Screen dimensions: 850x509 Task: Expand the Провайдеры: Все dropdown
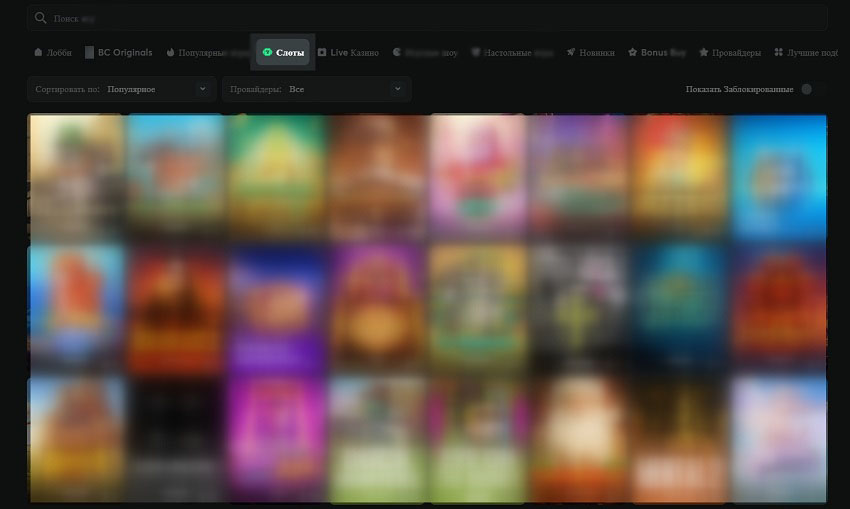click(x=315, y=89)
